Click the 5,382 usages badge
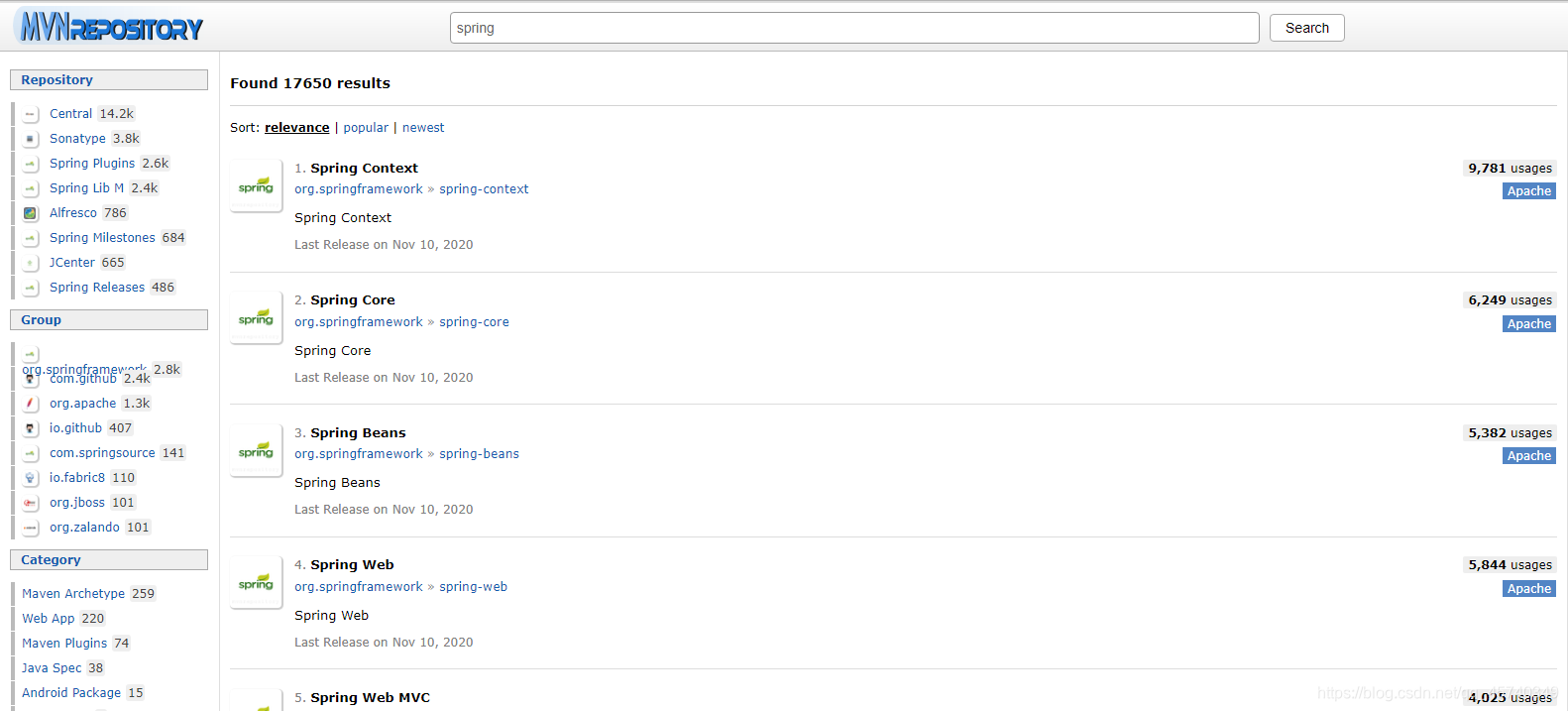1568x711 pixels. (1510, 433)
